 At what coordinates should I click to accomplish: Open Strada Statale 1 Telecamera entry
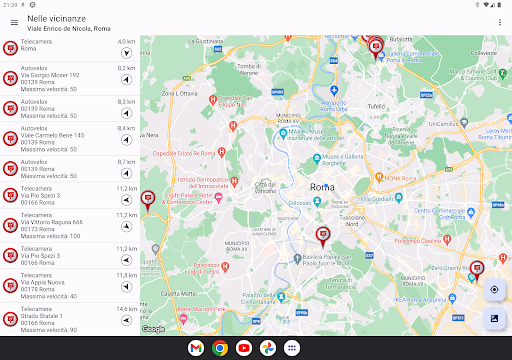coord(70,319)
